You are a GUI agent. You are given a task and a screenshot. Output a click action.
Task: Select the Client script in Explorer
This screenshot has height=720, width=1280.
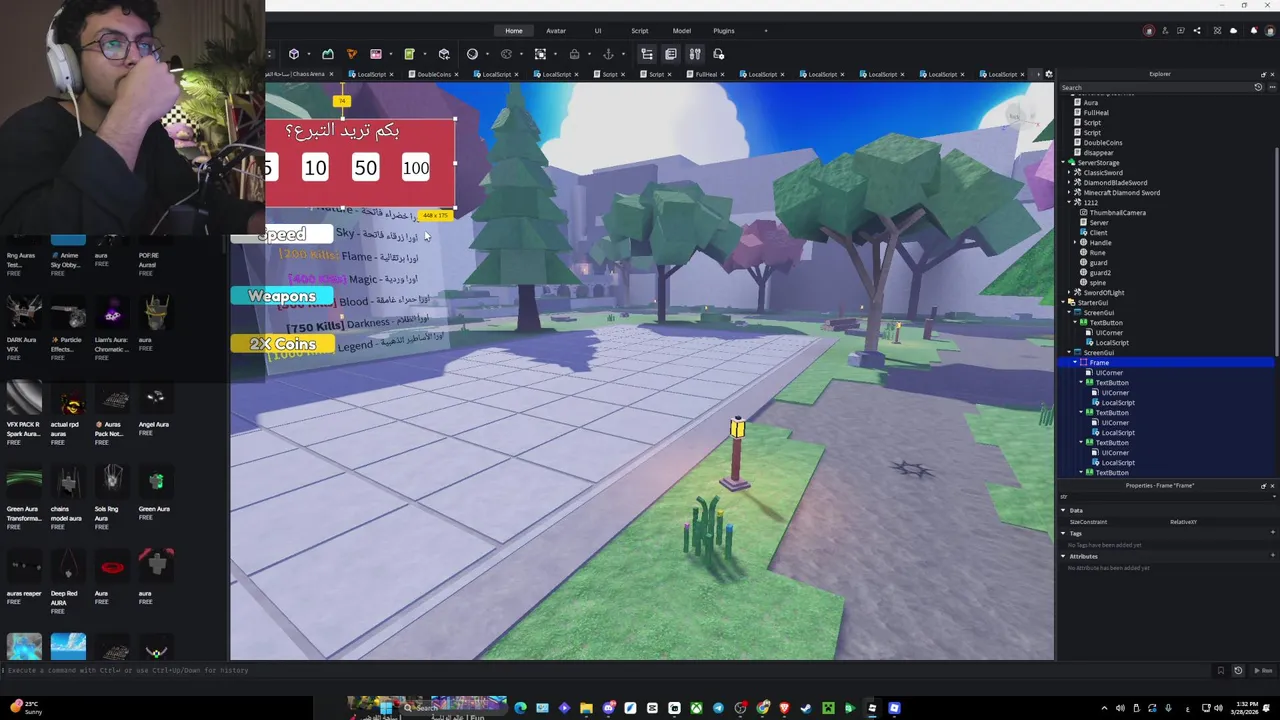coord(1098,233)
